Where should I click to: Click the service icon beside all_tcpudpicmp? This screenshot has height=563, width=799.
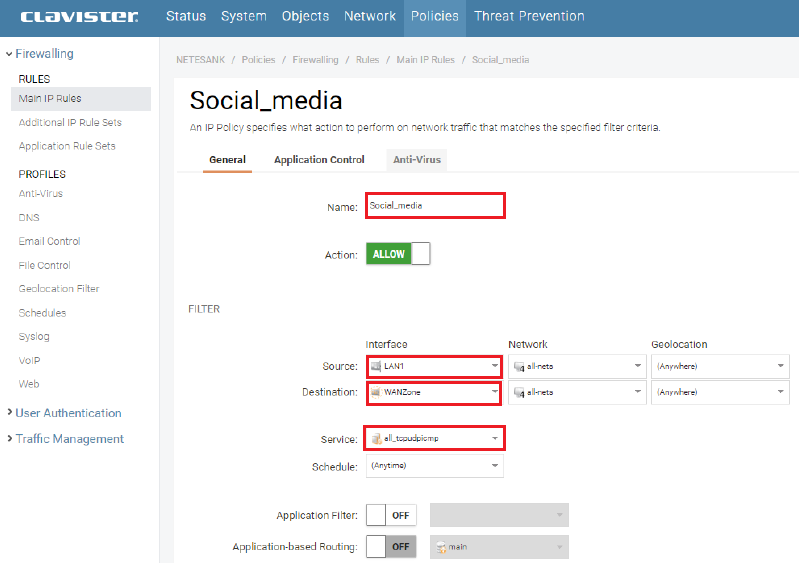376,438
